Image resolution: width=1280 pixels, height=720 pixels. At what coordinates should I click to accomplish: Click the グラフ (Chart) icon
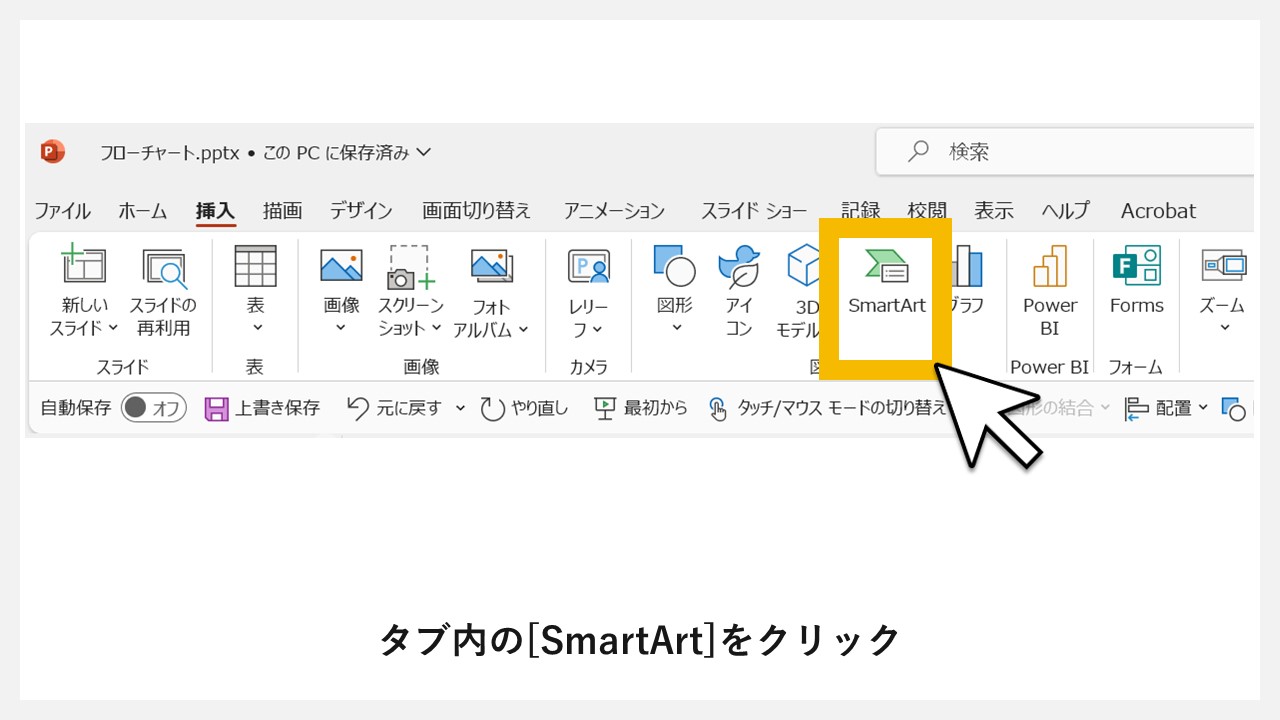point(967,280)
